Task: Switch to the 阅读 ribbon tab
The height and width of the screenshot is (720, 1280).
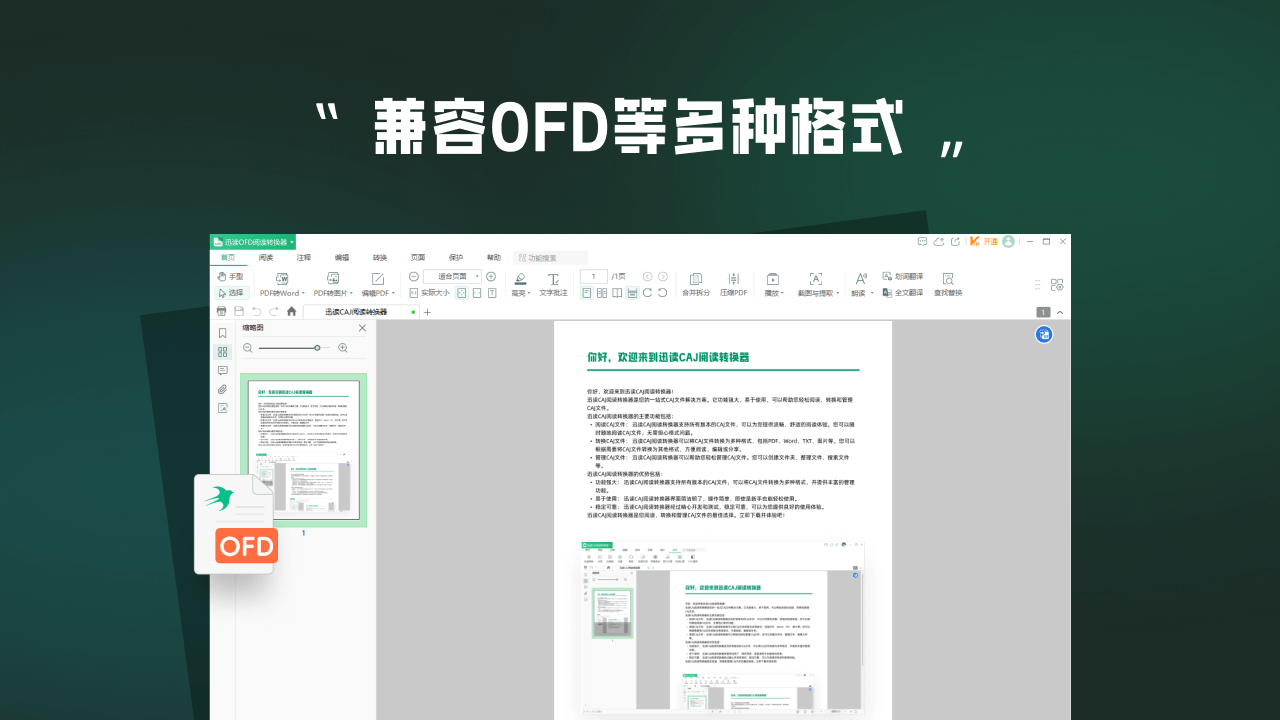Action: click(x=266, y=258)
